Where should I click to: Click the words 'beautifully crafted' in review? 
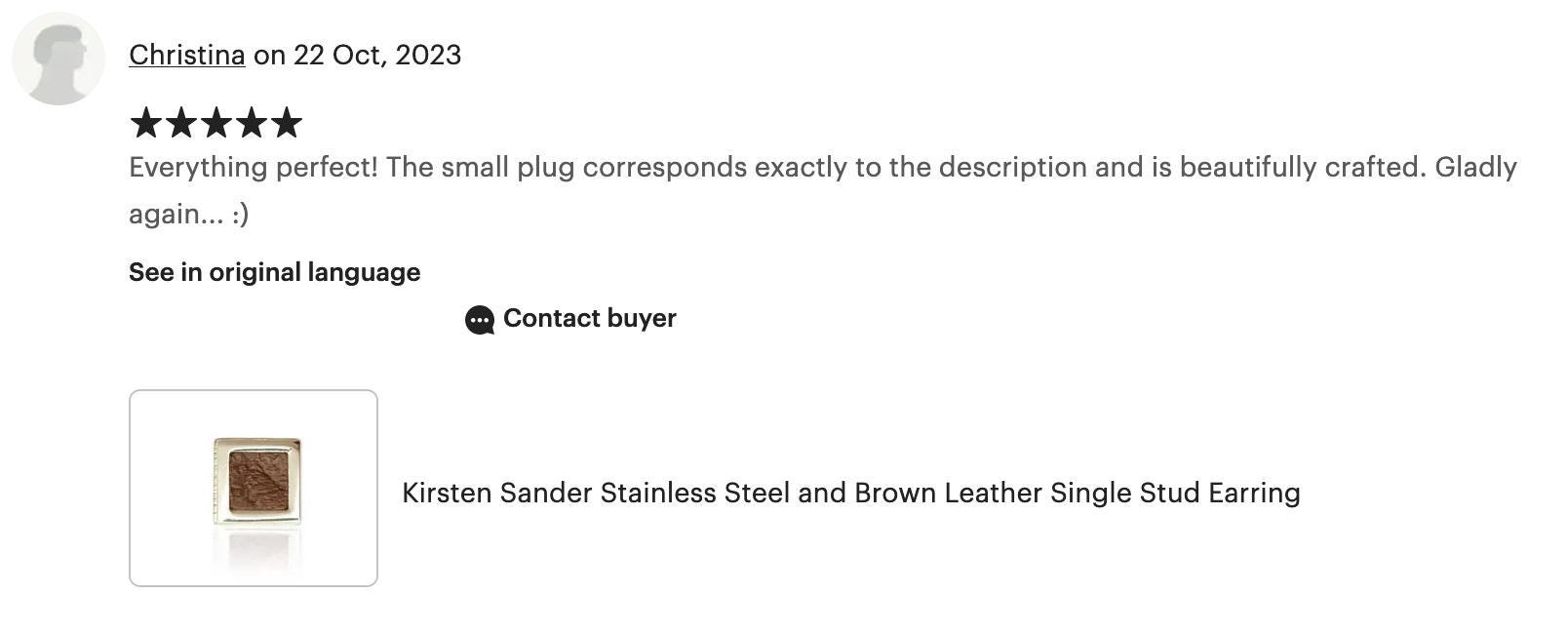pyautogui.click(x=1302, y=167)
